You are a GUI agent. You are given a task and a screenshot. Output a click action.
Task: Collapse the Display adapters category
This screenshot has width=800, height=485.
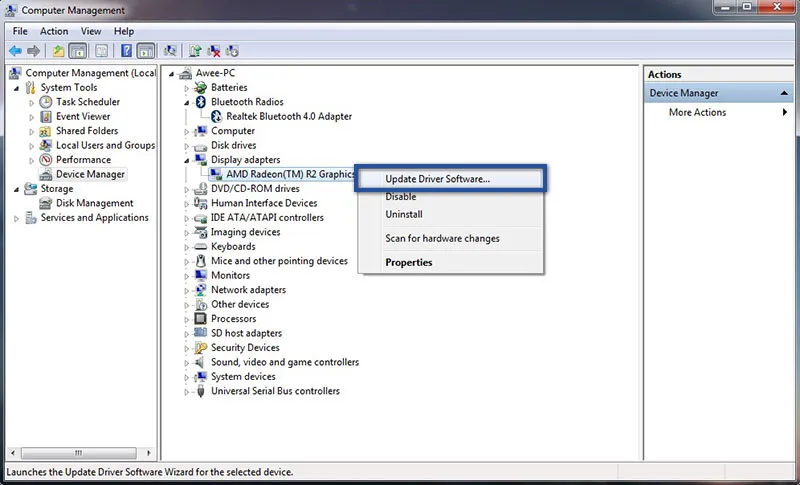pyautogui.click(x=187, y=160)
